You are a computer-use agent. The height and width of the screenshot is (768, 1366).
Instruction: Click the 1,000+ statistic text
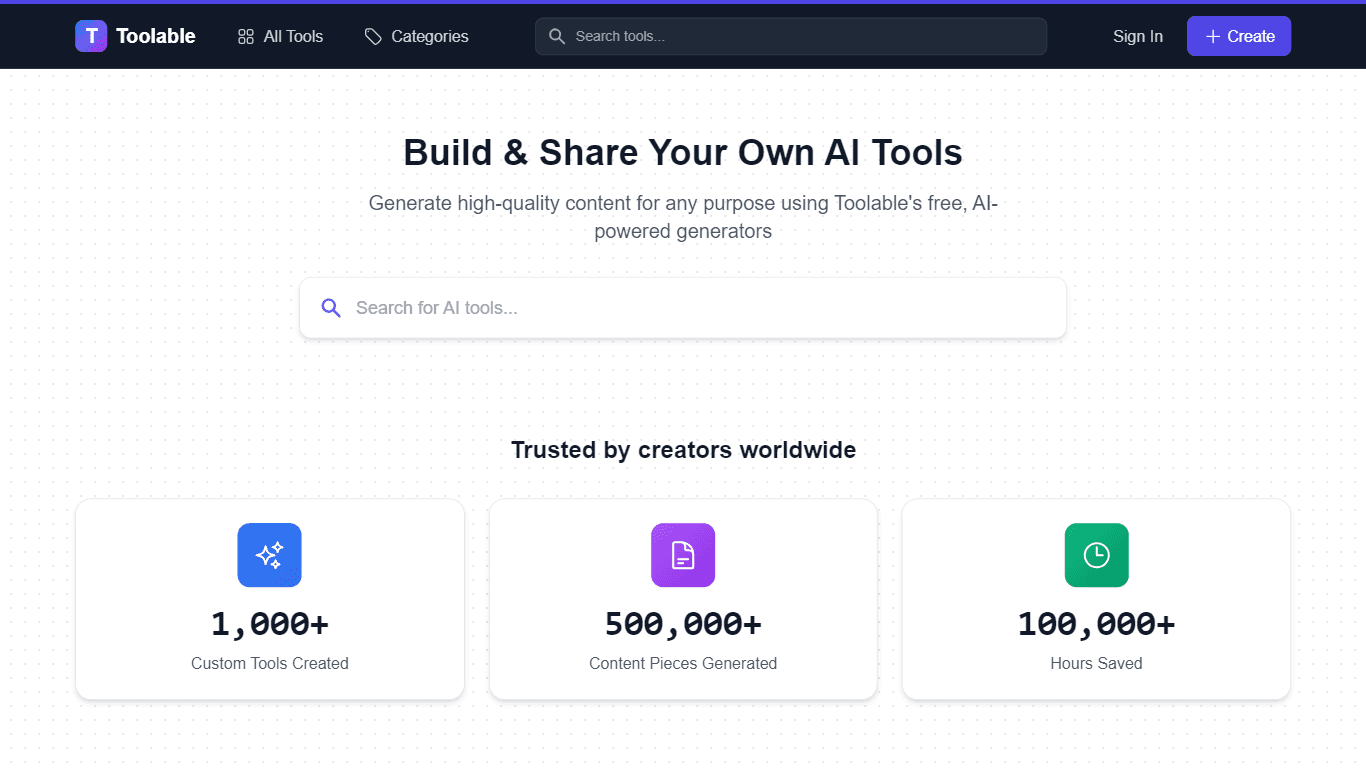click(x=270, y=624)
